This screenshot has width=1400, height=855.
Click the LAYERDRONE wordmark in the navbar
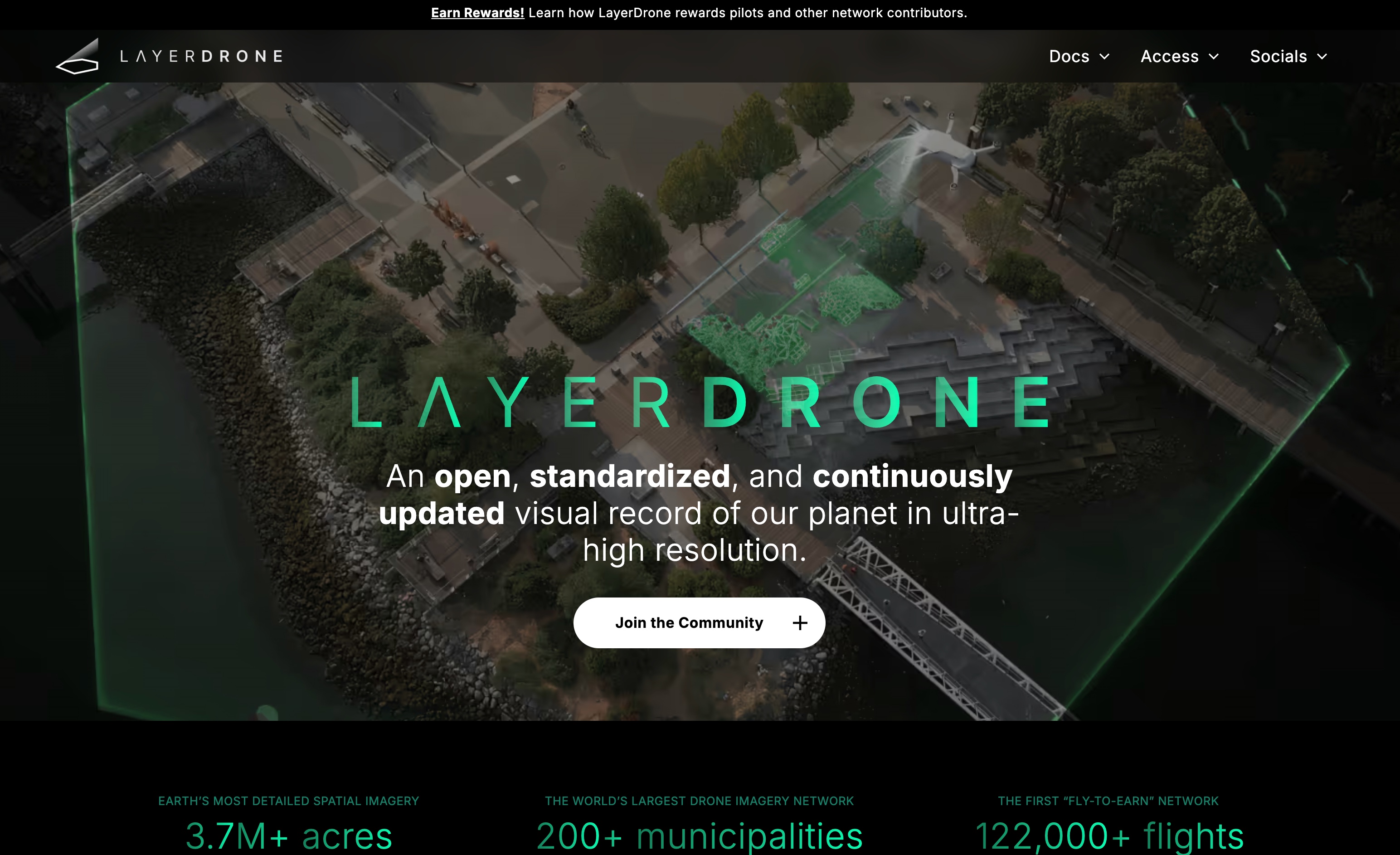click(x=202, y=56)
